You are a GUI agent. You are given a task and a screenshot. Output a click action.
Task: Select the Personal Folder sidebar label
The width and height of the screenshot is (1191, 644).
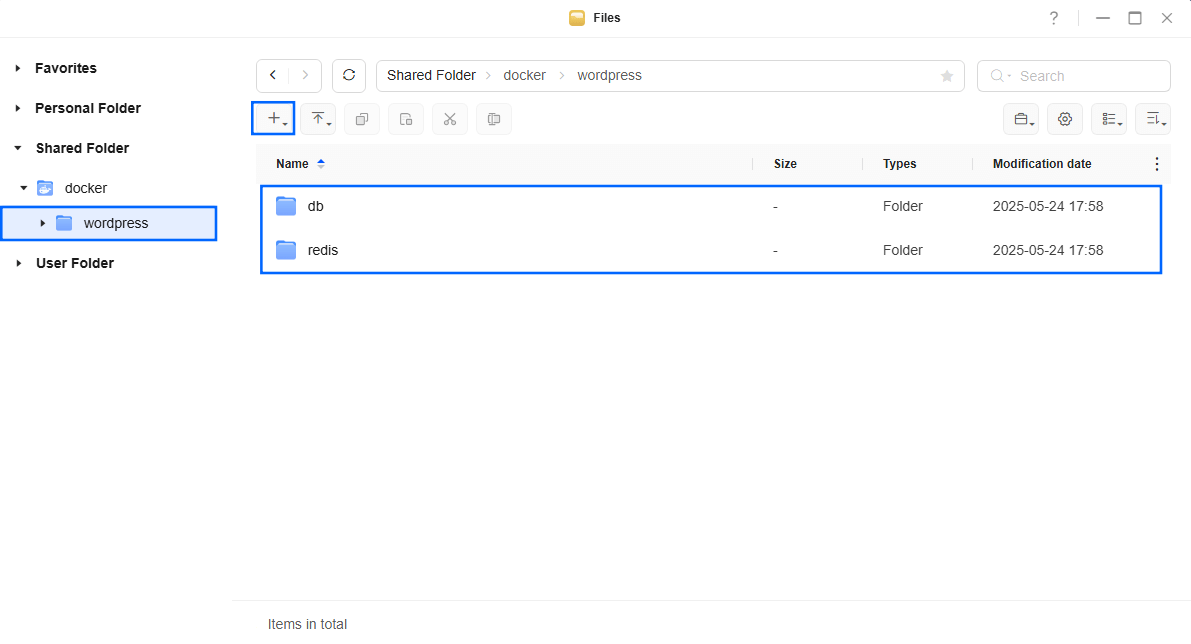(88, 109)
